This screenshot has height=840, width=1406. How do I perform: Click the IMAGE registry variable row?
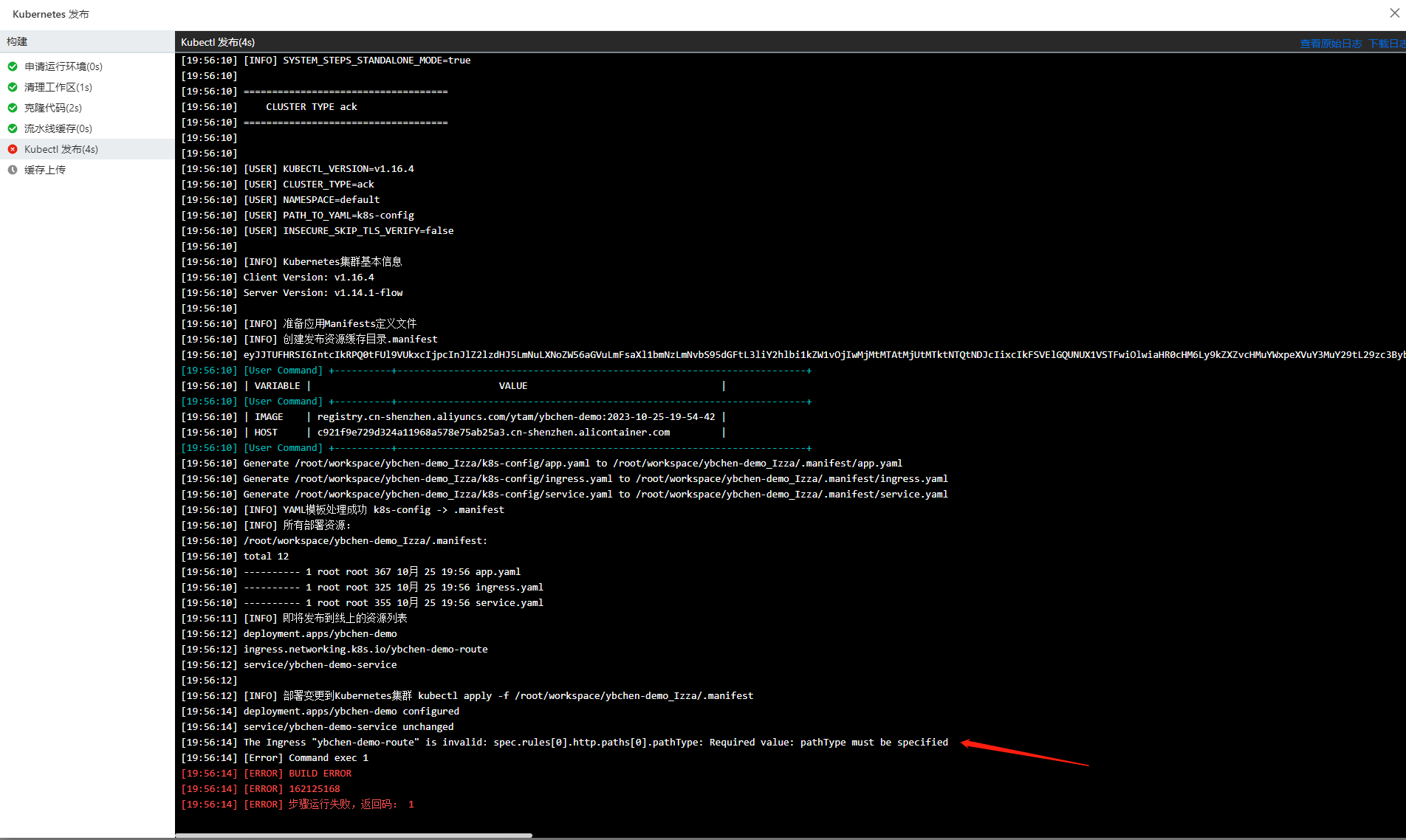[x=453, y=417]
